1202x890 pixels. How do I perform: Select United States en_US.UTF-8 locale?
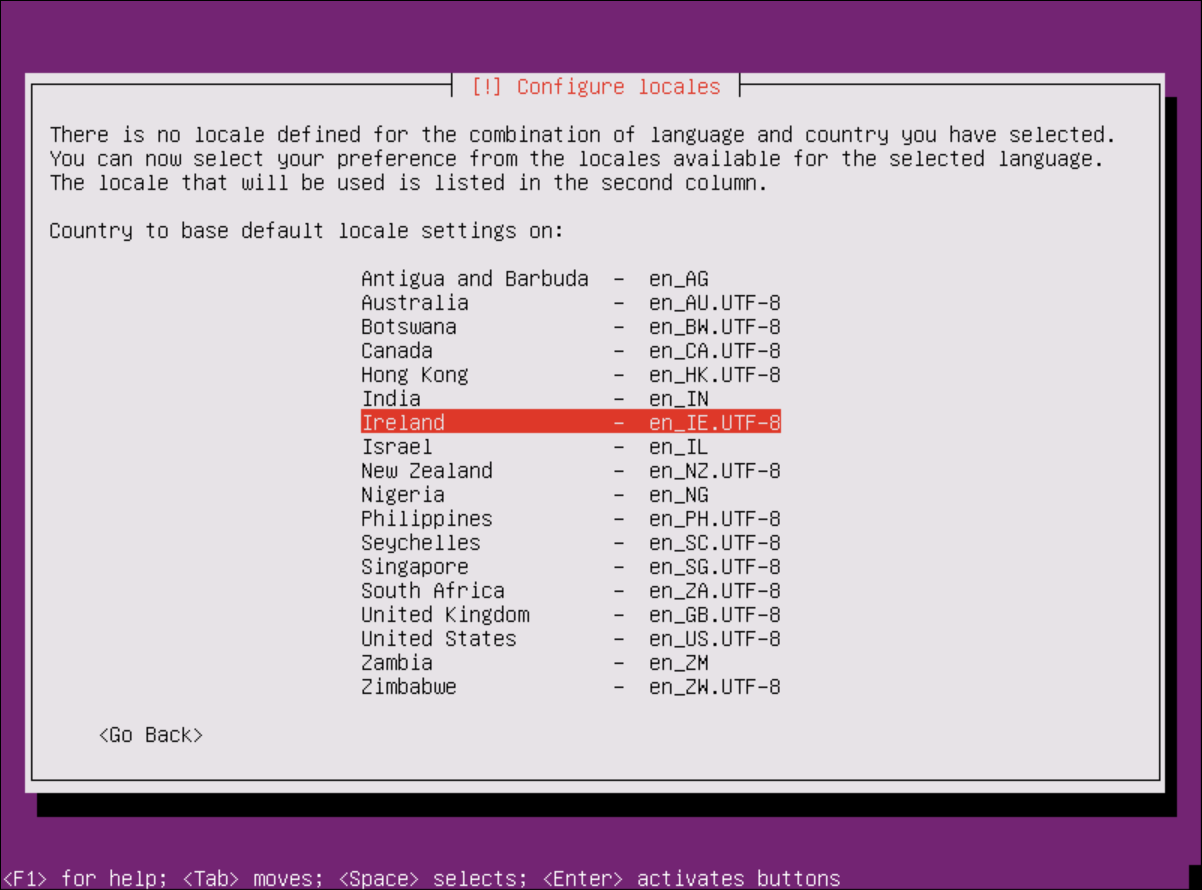[570, 639]
